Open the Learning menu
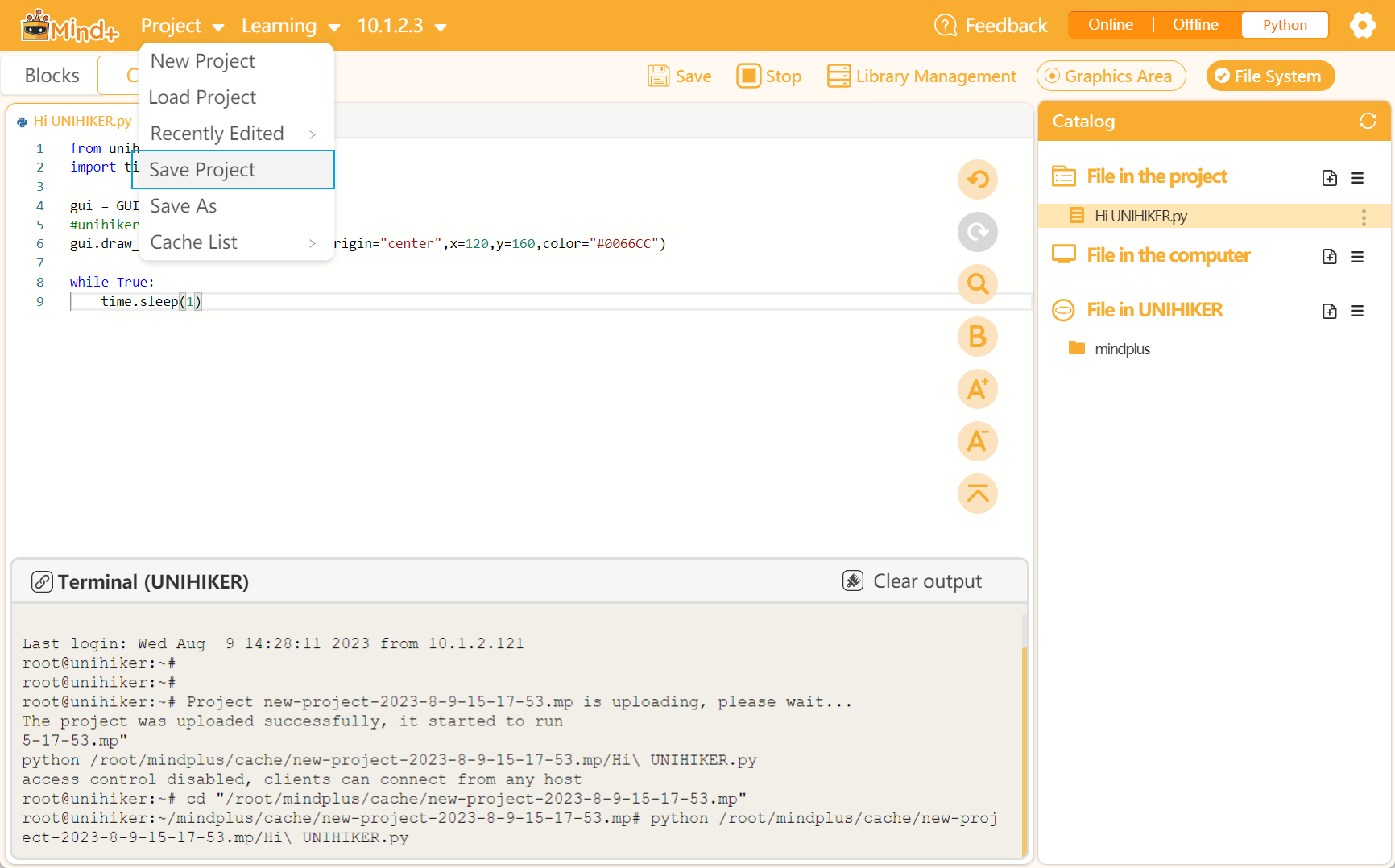Viewport: 1395px width, 868px height. 278,25
